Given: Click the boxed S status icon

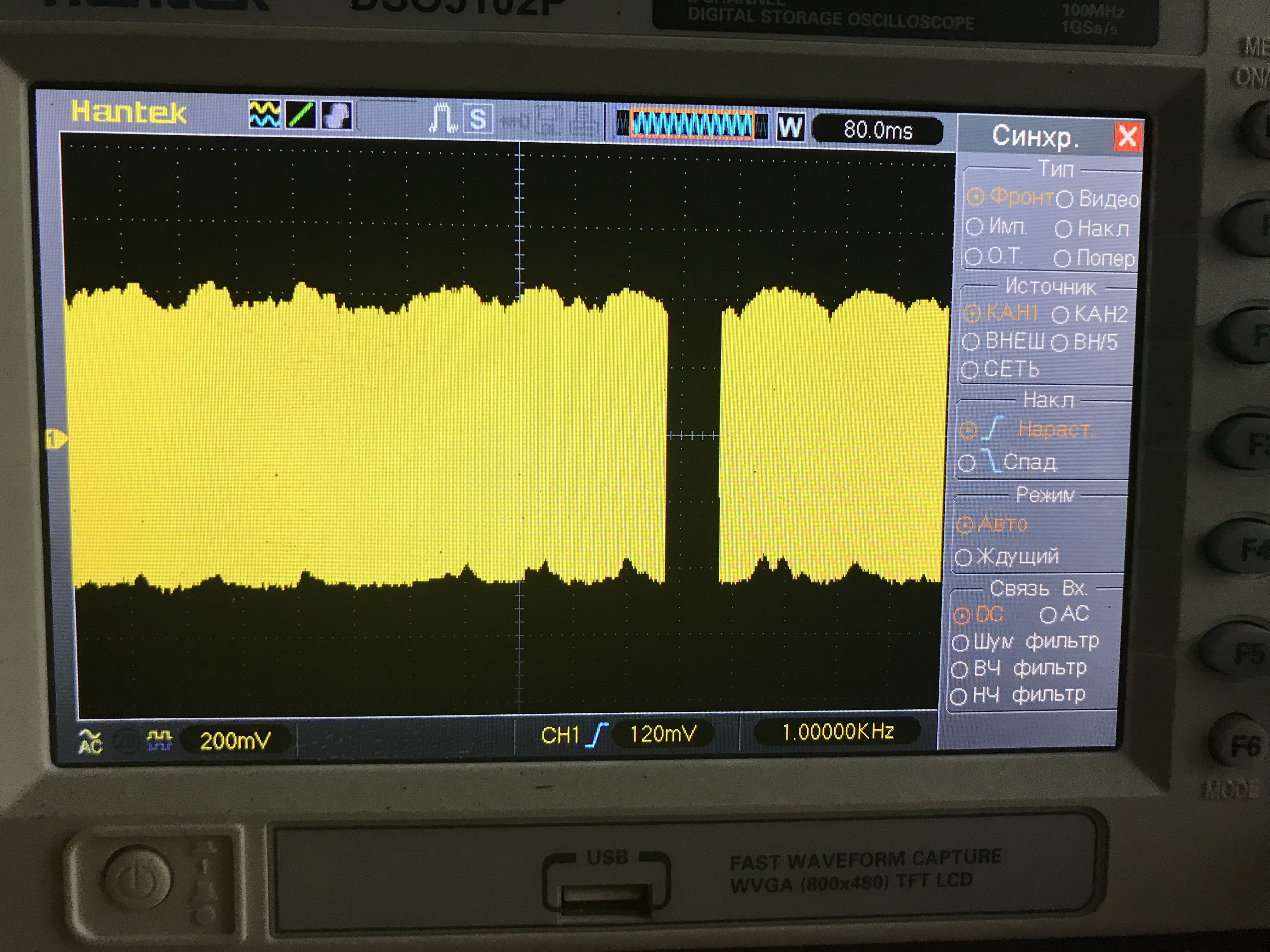Looking at the screenshot, I should click(x=477, y=119).
